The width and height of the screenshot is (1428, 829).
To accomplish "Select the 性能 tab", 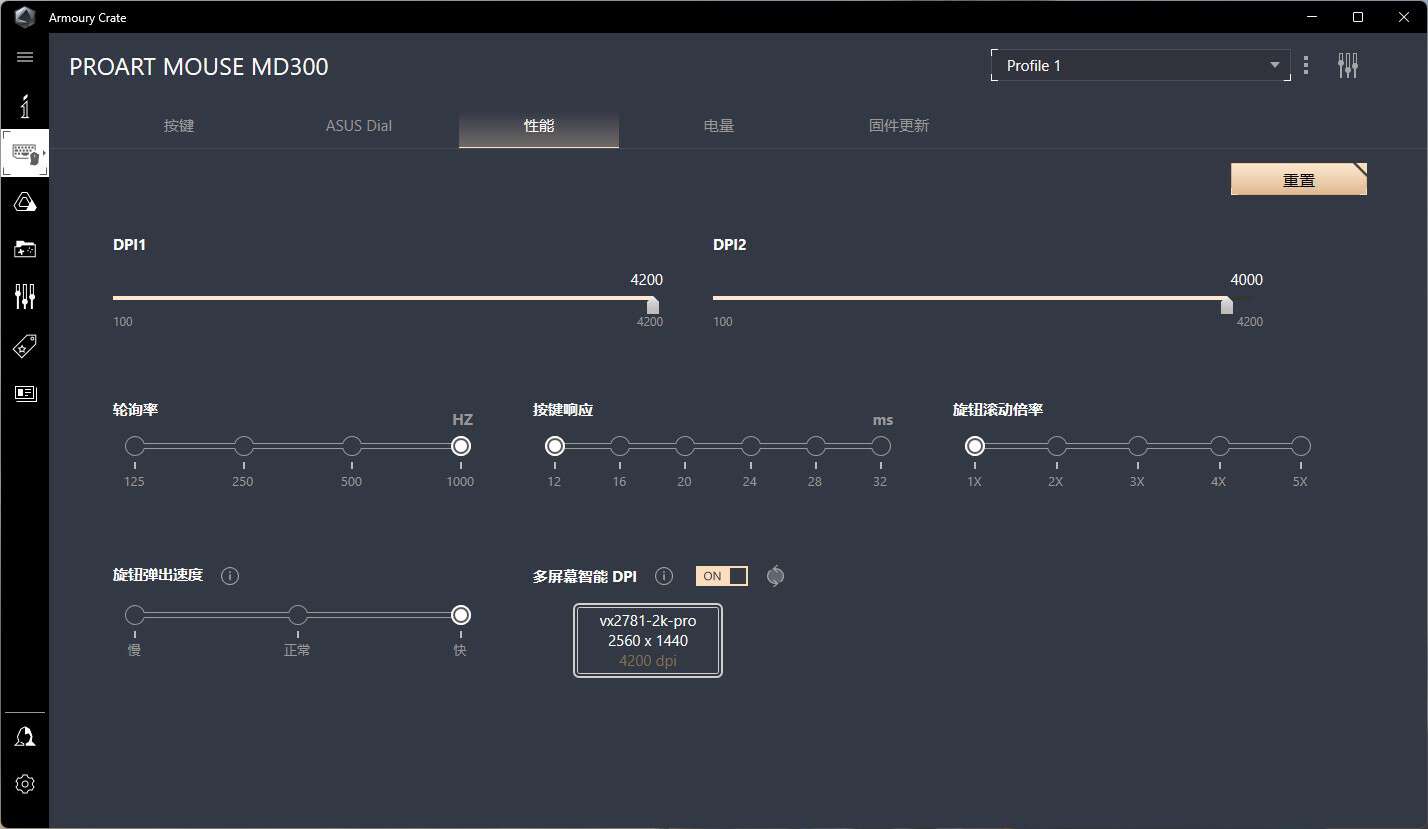I will (x=539, y=126).
